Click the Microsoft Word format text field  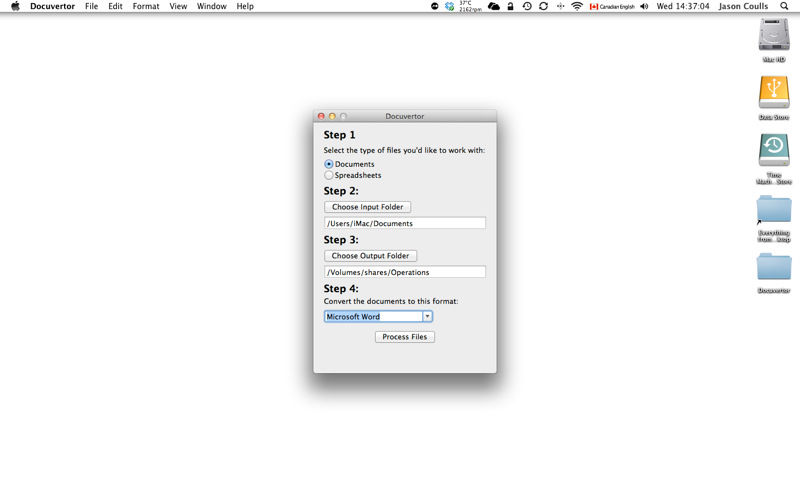[x=373, y=316]
